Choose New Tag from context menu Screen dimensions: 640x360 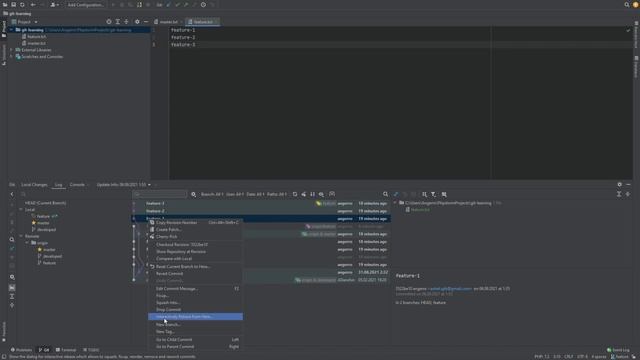point(195,331)
